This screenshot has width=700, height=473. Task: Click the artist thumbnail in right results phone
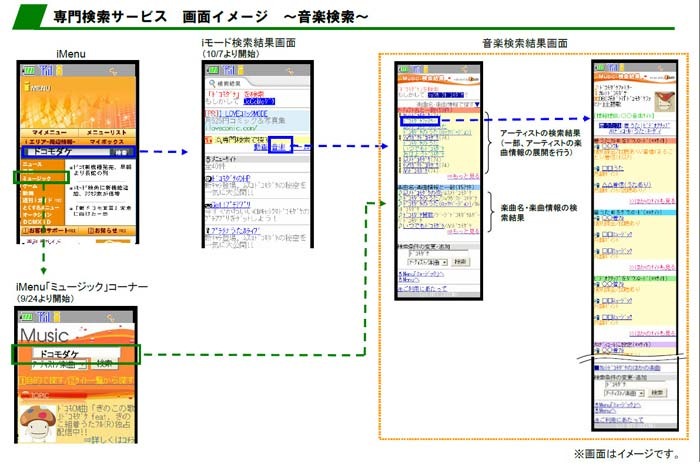point(664,102)
